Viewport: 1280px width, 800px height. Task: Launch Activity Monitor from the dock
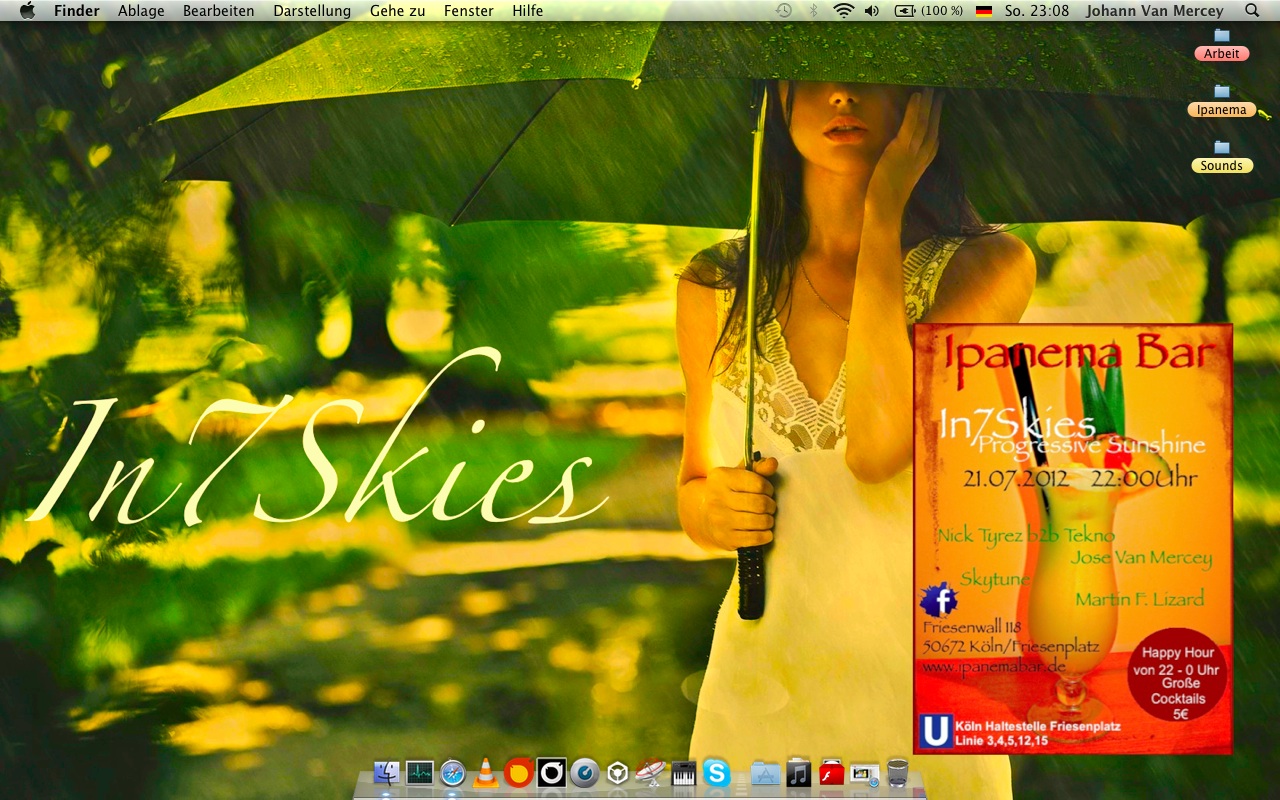pos(420,773)
